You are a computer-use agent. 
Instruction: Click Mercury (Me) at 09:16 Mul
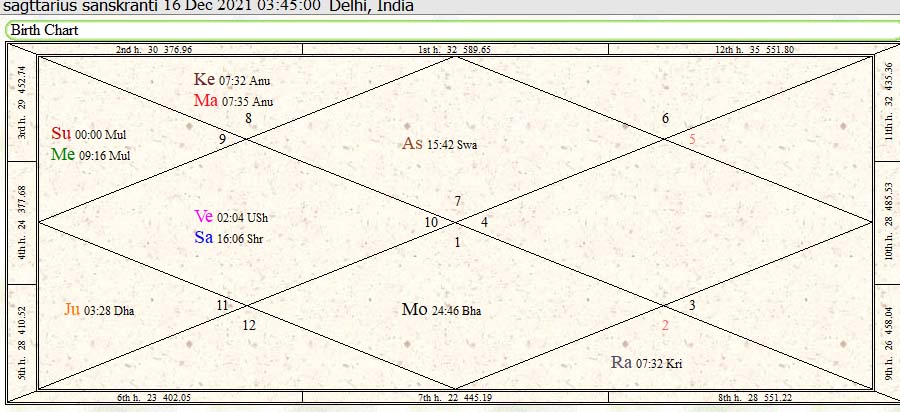pyautogui.click(x=90, y=155)
